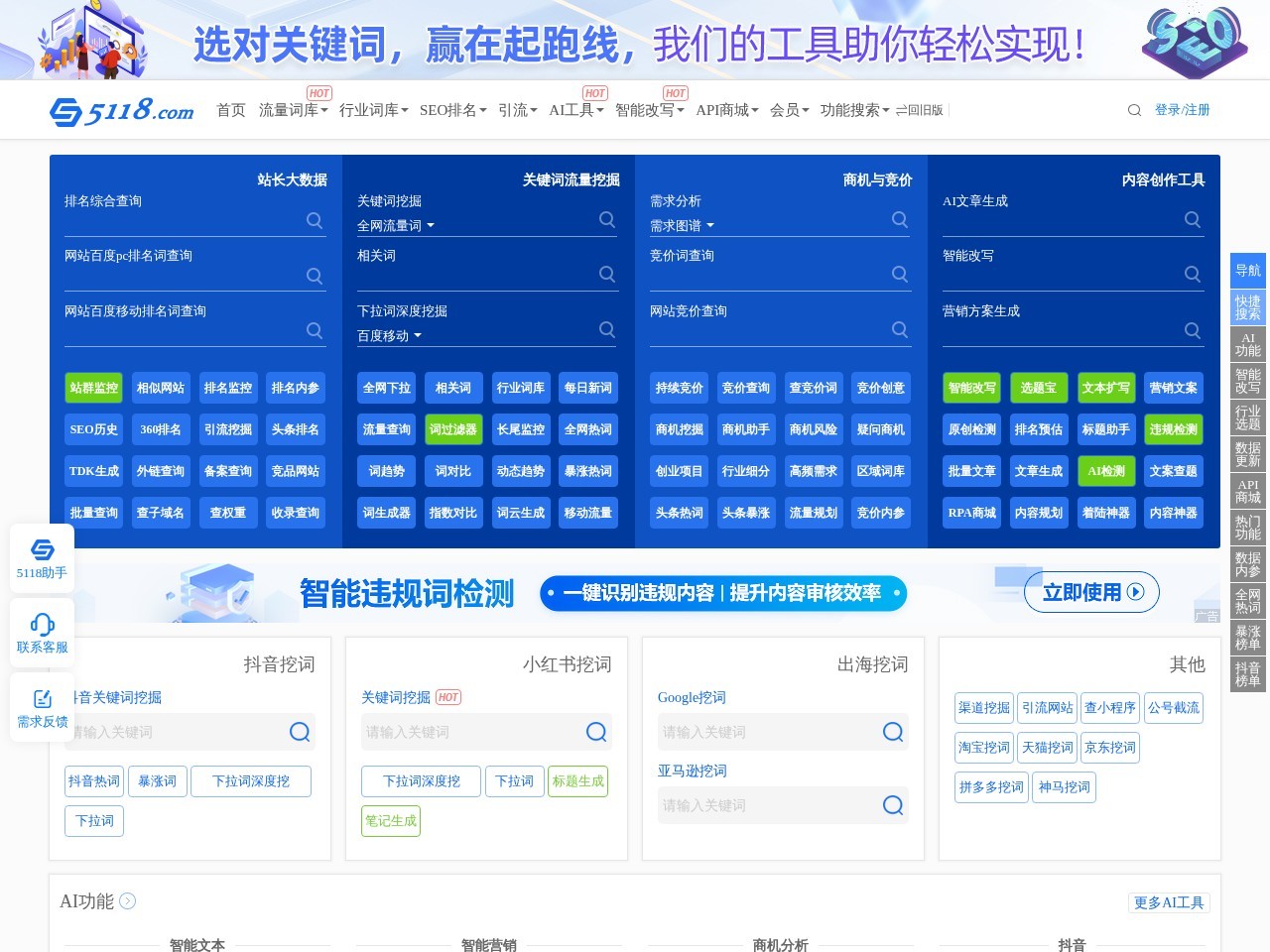Click search icon in 抖音关键词挖掘 field

tap(300, 732)
